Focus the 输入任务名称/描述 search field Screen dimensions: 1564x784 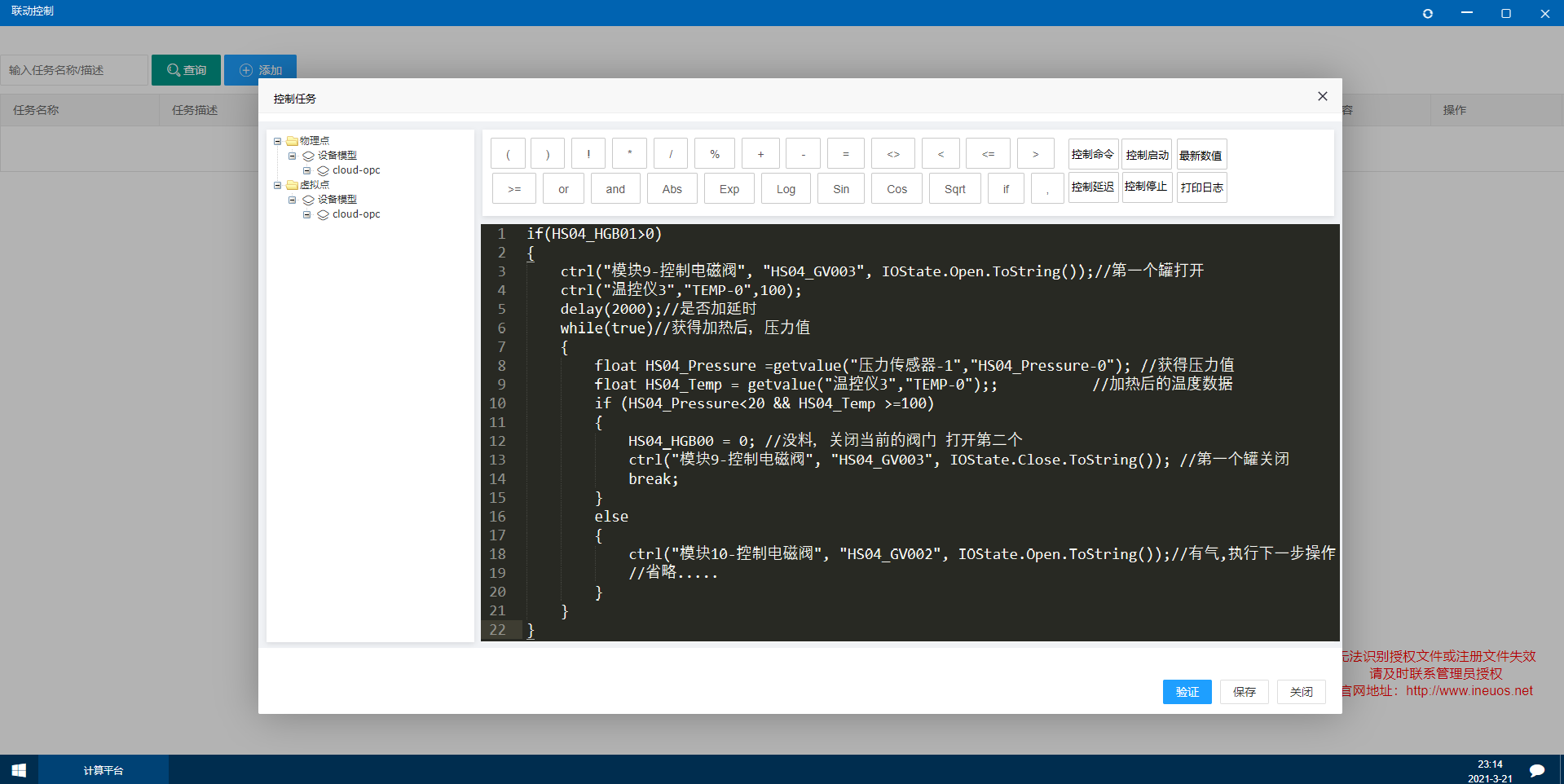click(x=74, y=70)
